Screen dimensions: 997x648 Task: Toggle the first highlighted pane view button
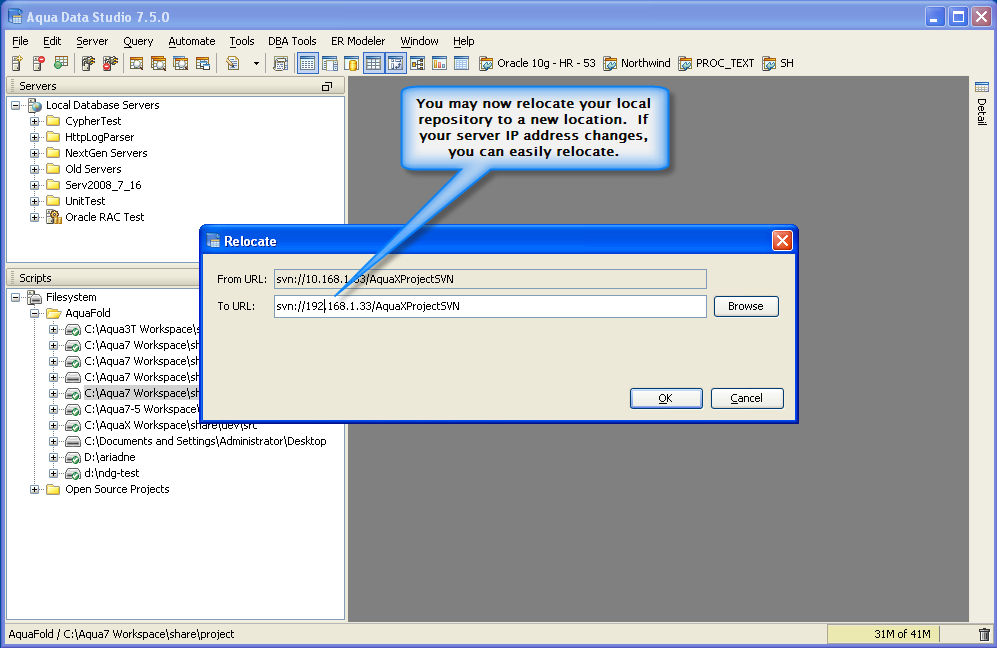coord(308,63)
